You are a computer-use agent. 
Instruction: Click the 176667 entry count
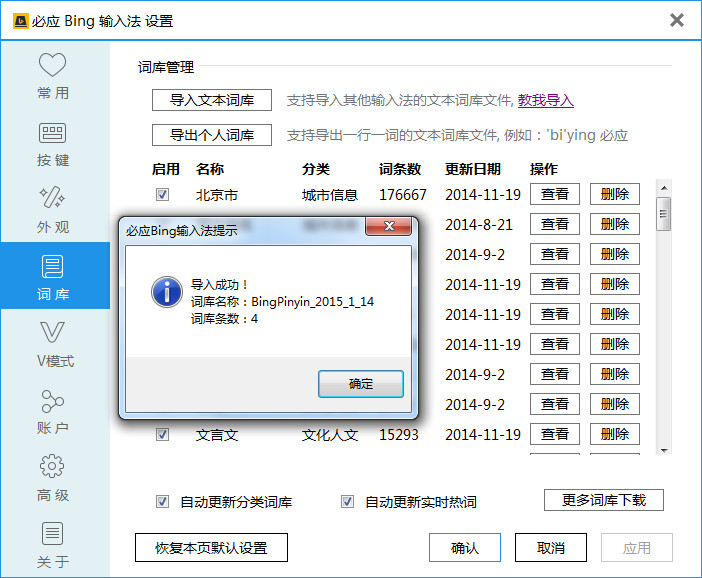(x=402, y=195)
